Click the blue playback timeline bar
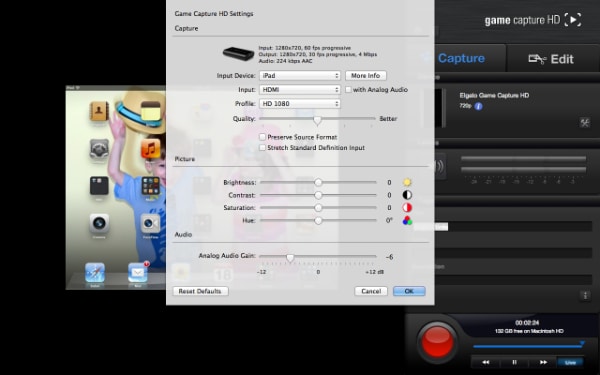 [528, 346]
